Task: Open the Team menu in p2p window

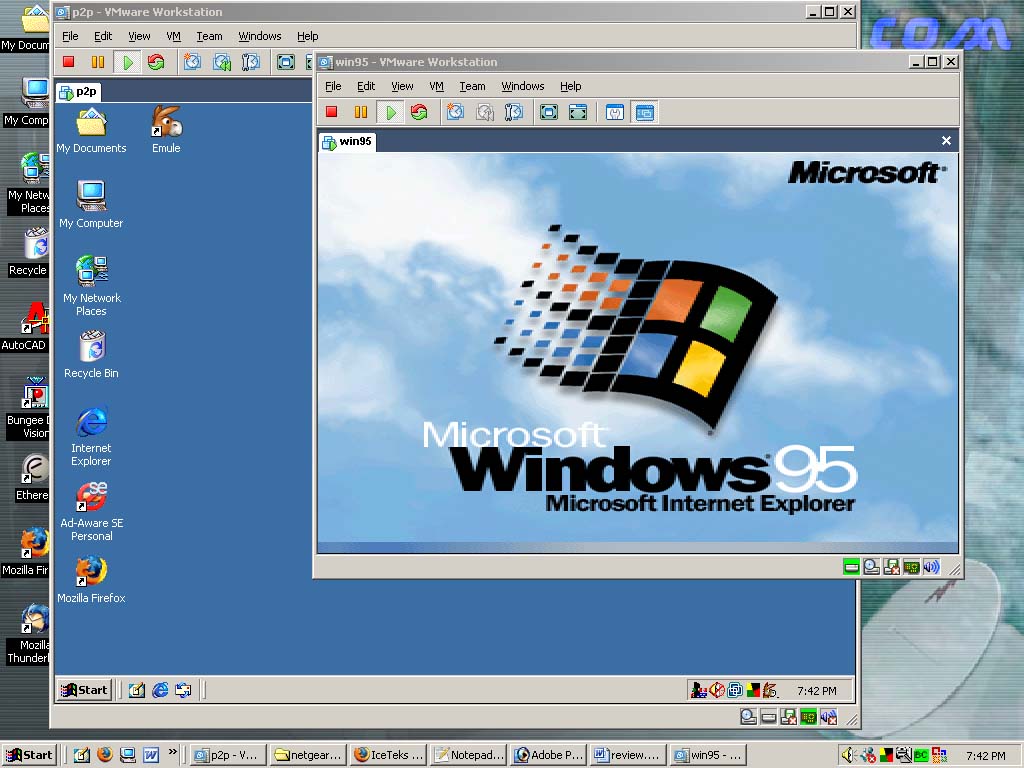Action: pyautogui.click(x=209, y=36)
